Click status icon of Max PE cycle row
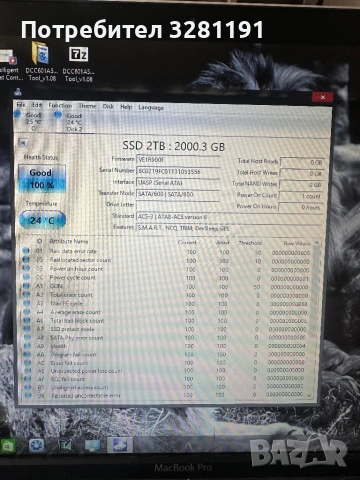Screen dimensions: 360x480 [x=27, y=303]
